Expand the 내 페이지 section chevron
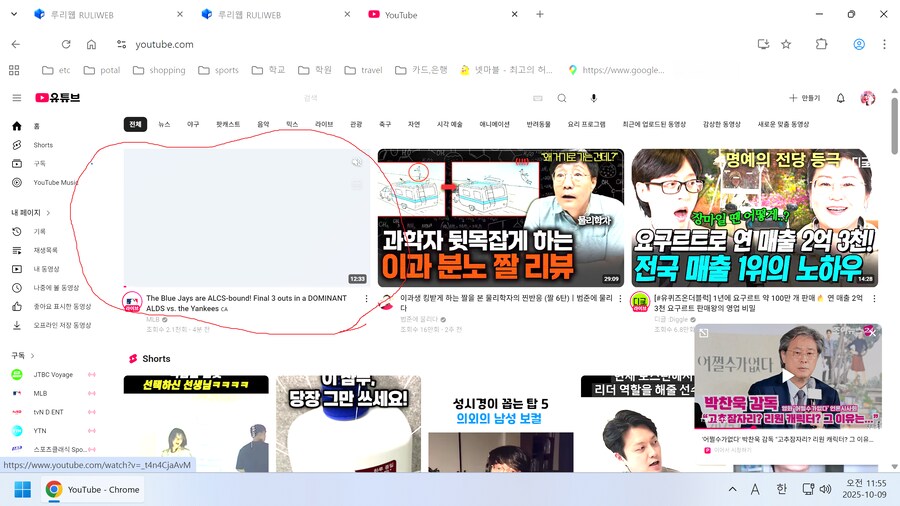Image resolution: width=900 pixels, height=506 pixels. (46, 213)
